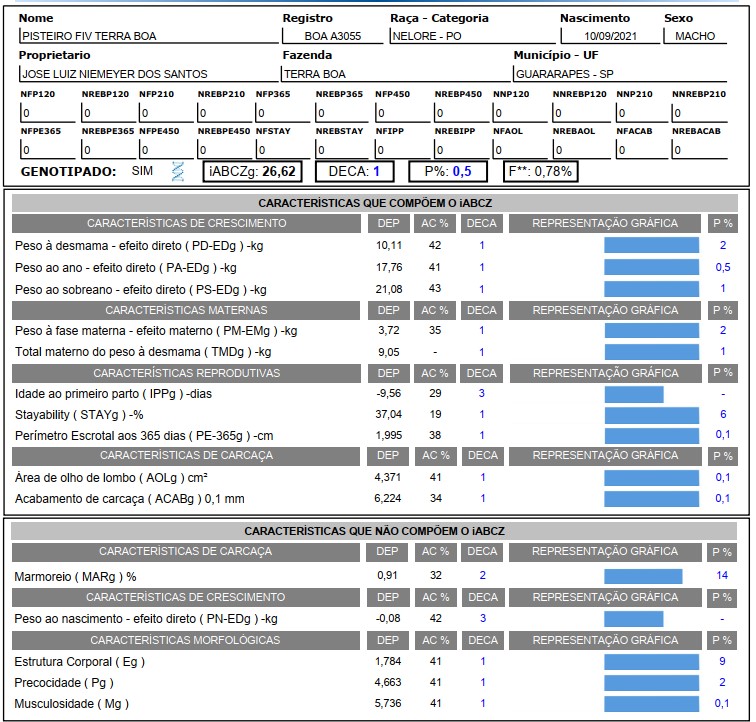Viewport: 756px width, 722px height.
Task: Click the Município field GUARARAPES - SP
Action: click(x=620, y=74)
